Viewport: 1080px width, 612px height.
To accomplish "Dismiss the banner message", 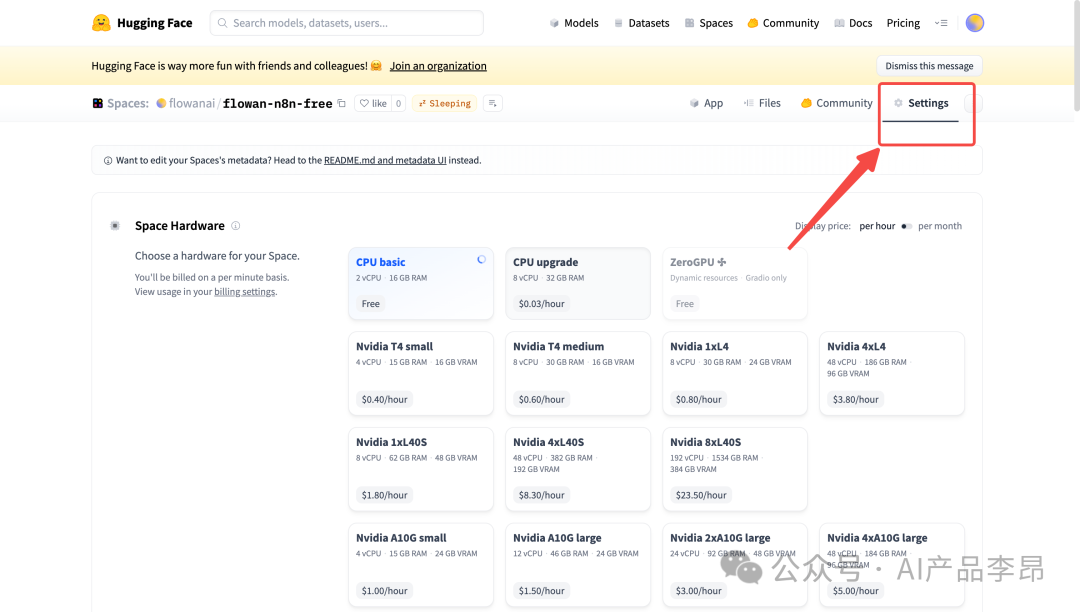I will click(929, 66).
